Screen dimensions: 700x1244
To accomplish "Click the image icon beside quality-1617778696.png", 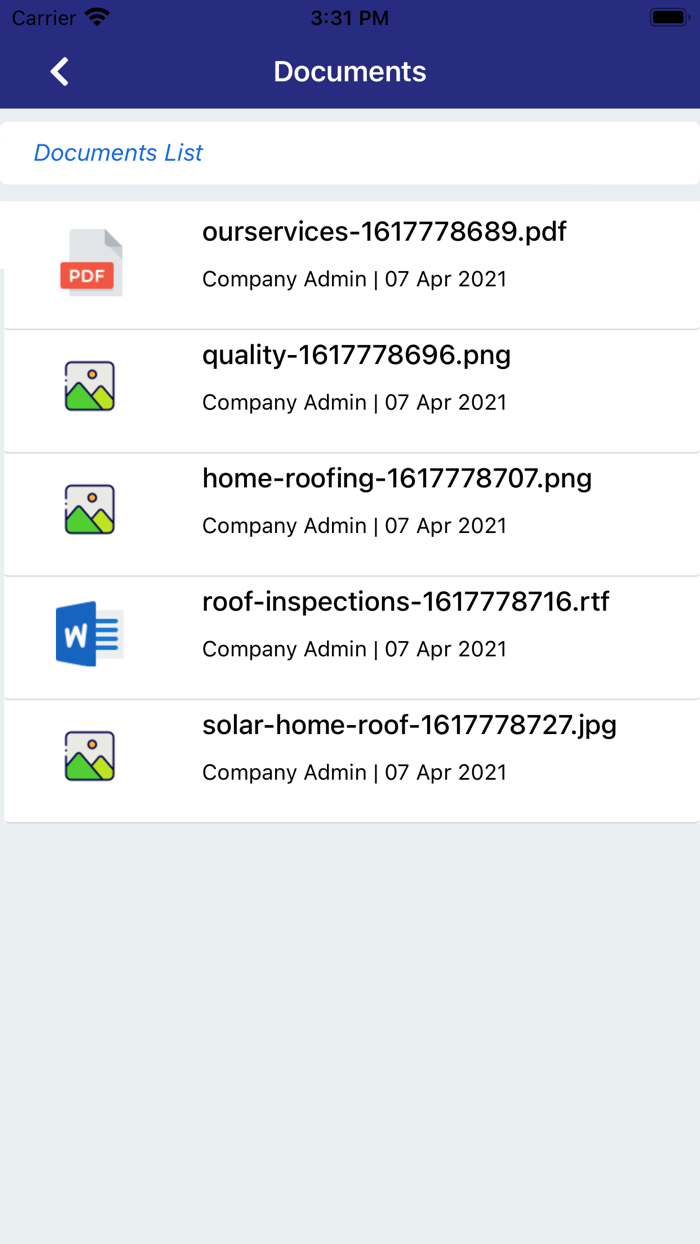I will [89, 385].
